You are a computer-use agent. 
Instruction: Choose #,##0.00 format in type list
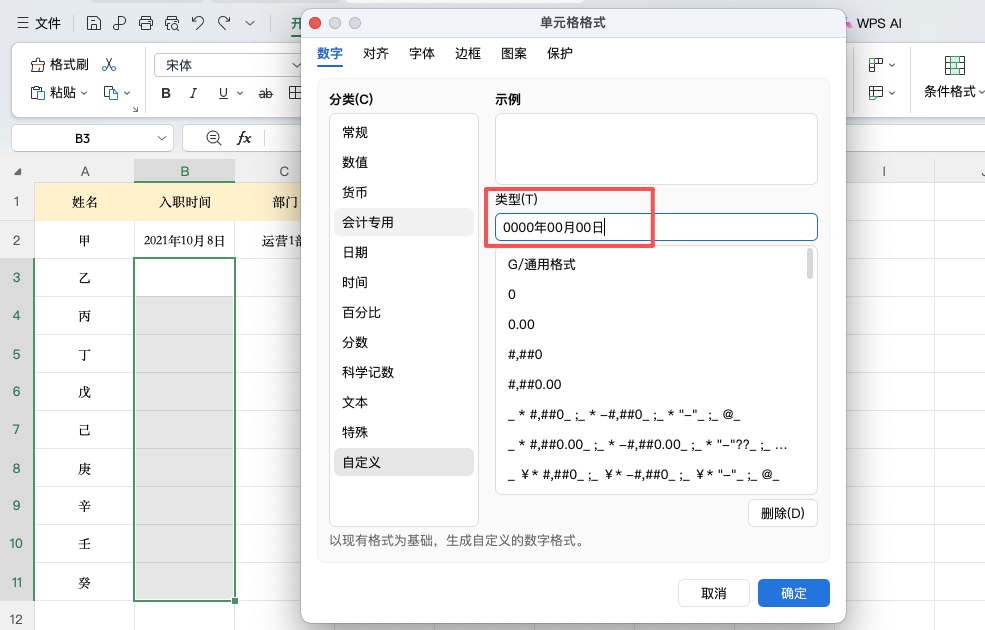(x=651, y=384)
